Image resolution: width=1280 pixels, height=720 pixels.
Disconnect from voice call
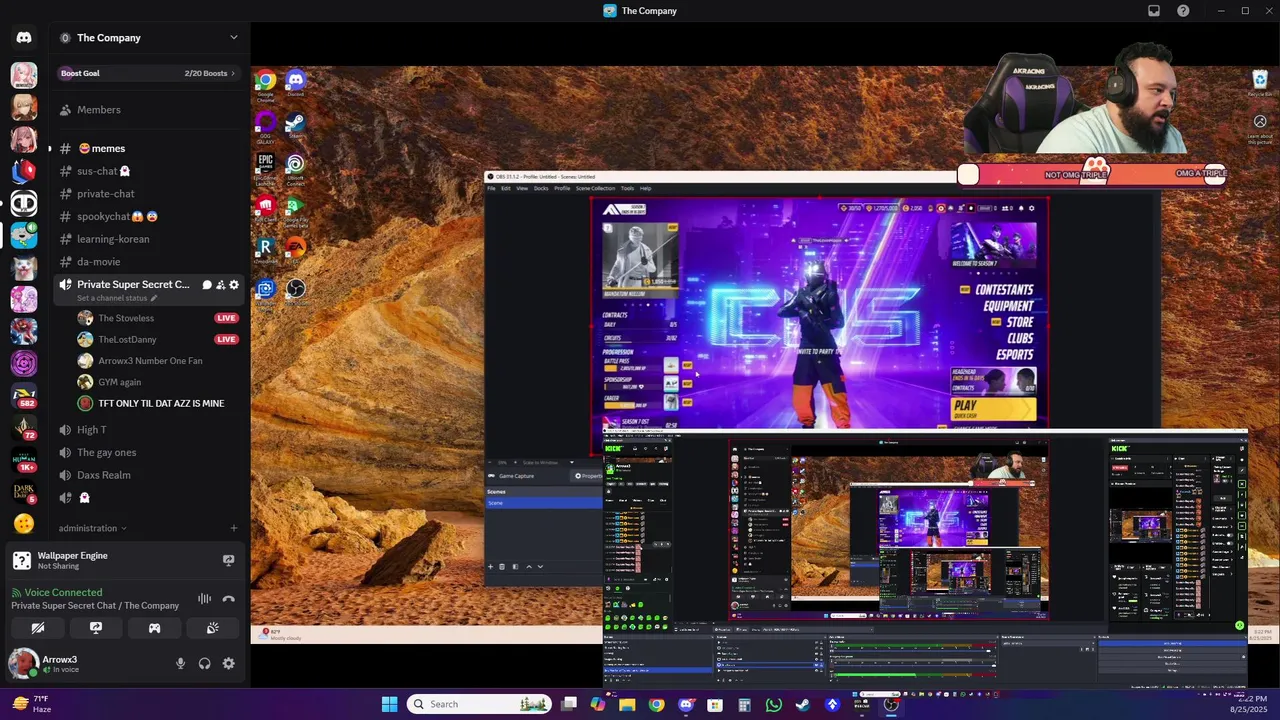pos(228,599)
